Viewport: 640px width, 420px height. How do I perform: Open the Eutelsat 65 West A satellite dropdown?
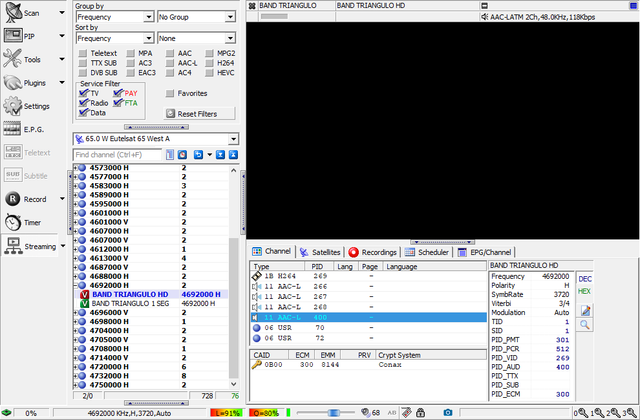click(x=233, y=139)
